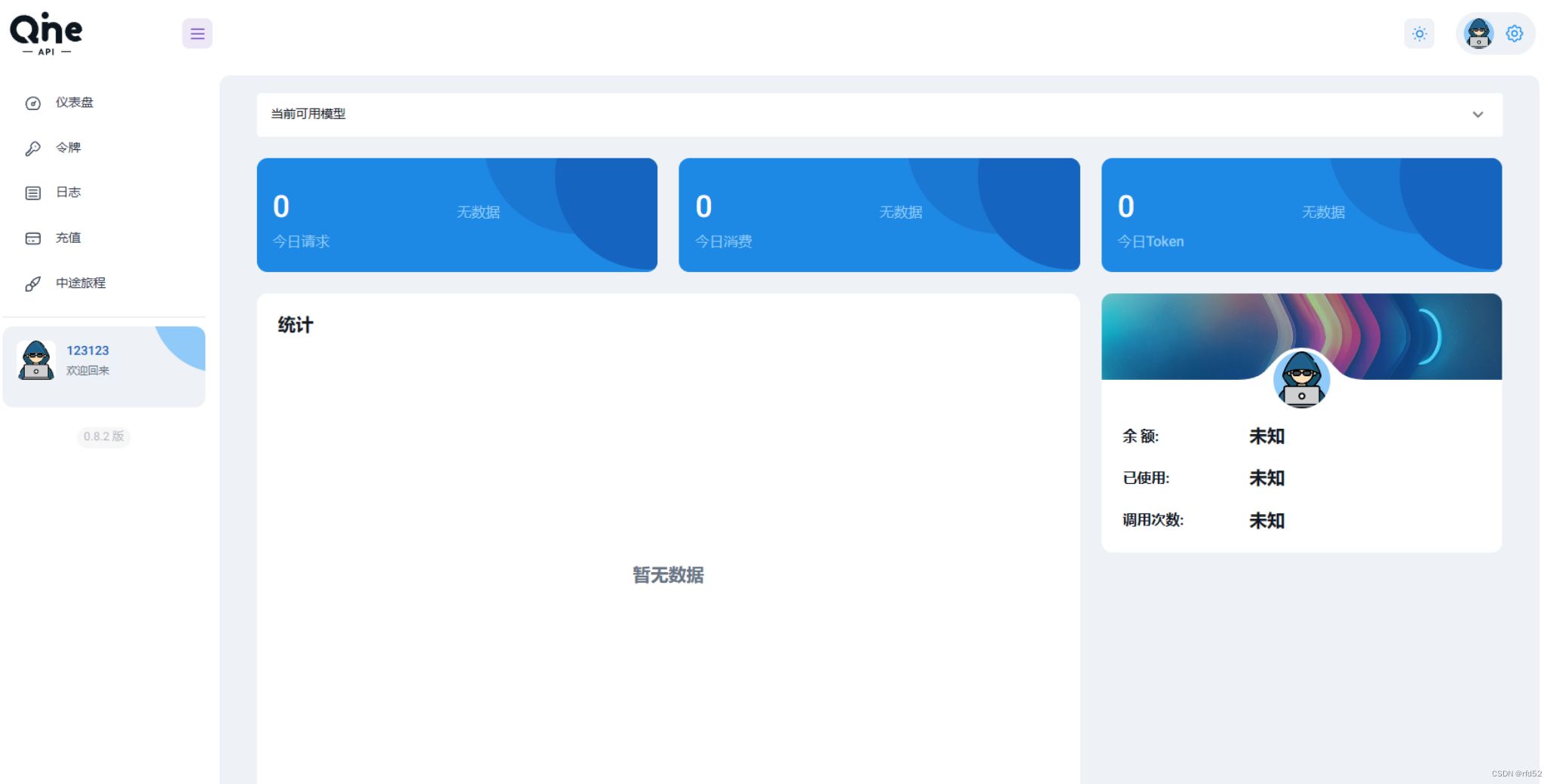The width and height of the screenshot is (1553, 784).
Task: Click the chevron on the available models bar
Action: [x=1478, y=115]
